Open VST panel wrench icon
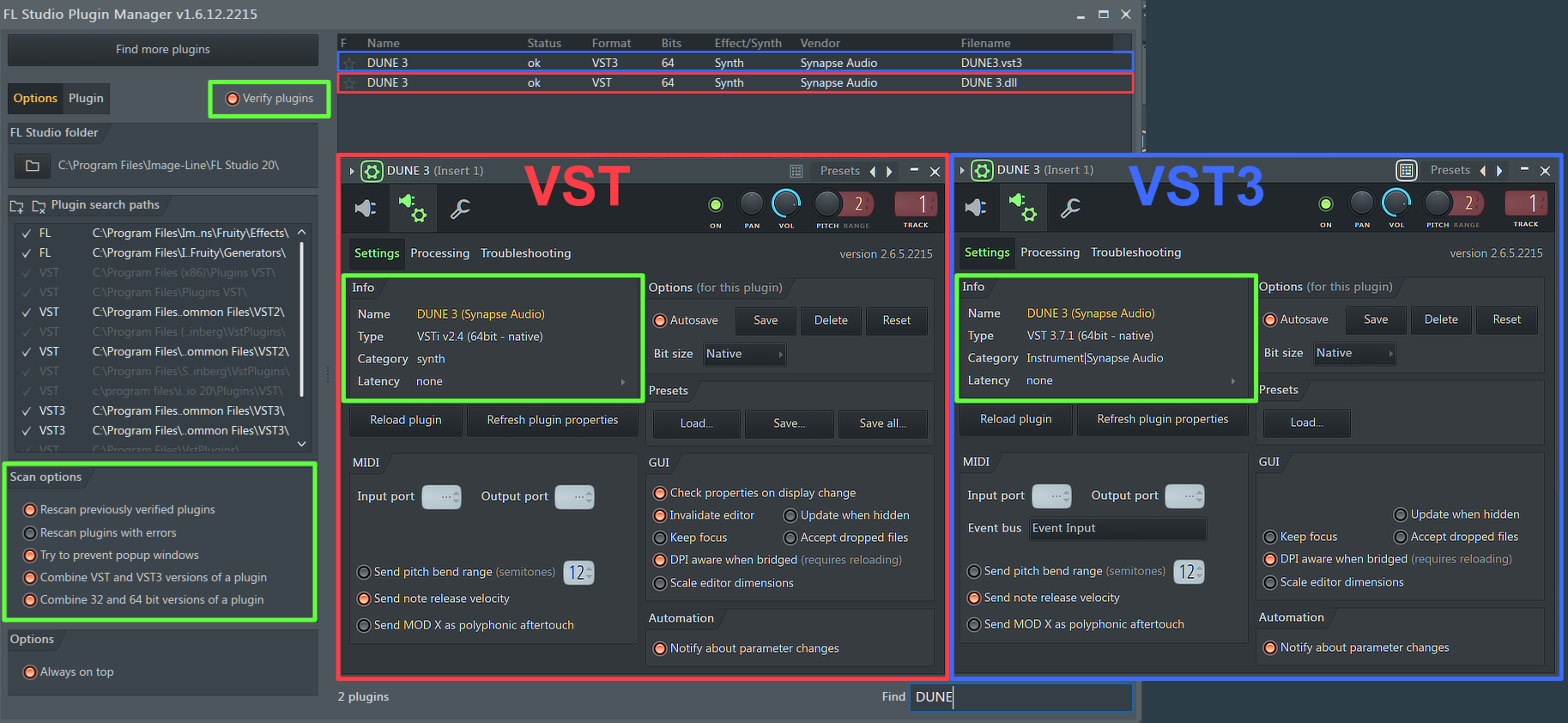 tap(460, 209)
